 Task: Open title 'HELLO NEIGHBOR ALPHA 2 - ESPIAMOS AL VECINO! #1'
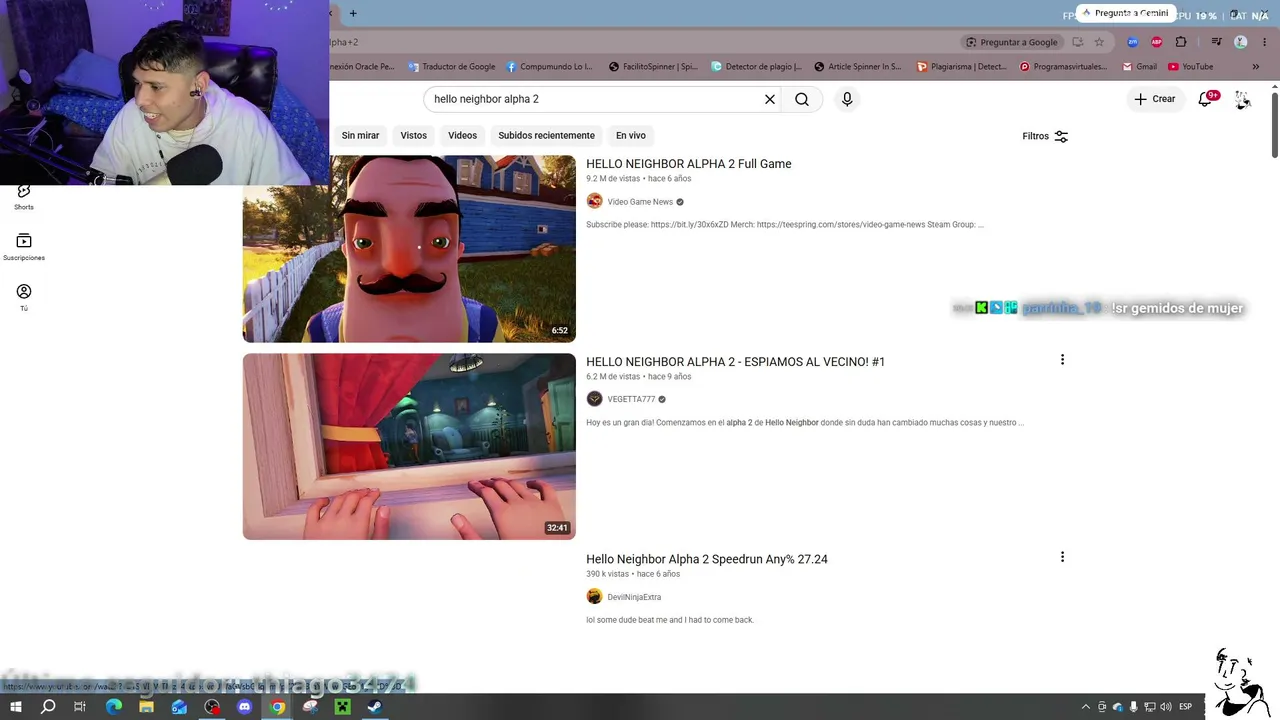point(735,362)
